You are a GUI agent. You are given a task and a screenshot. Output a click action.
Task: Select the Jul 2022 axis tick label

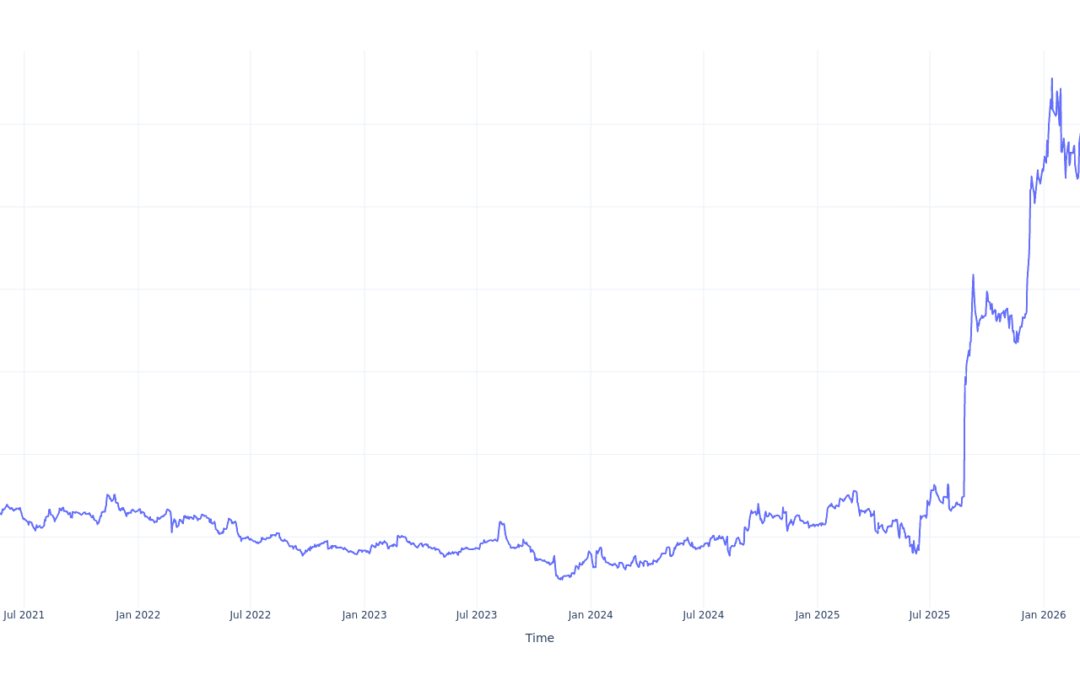[250, 615]
